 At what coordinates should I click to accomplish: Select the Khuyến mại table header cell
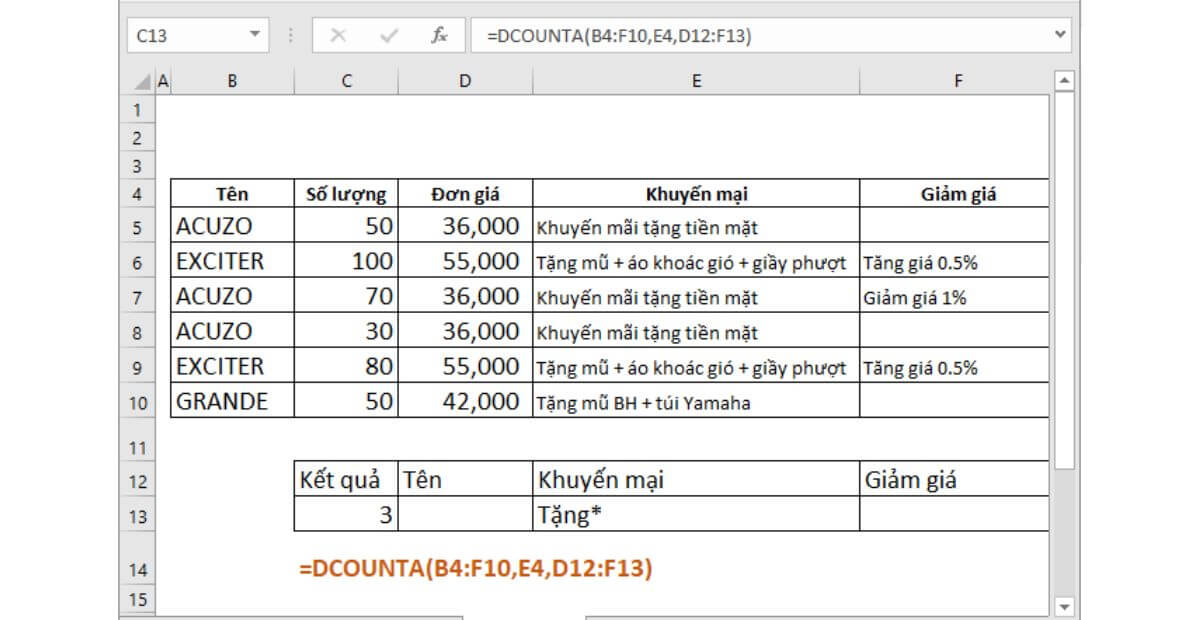click(696, 194)
